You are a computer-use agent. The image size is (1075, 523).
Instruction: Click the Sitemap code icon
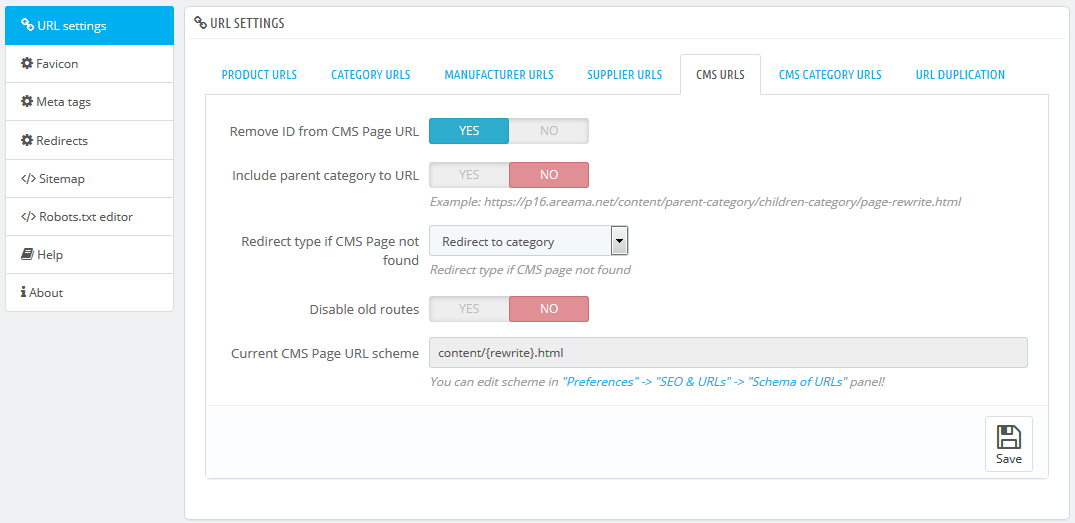(x=28, y=178)
